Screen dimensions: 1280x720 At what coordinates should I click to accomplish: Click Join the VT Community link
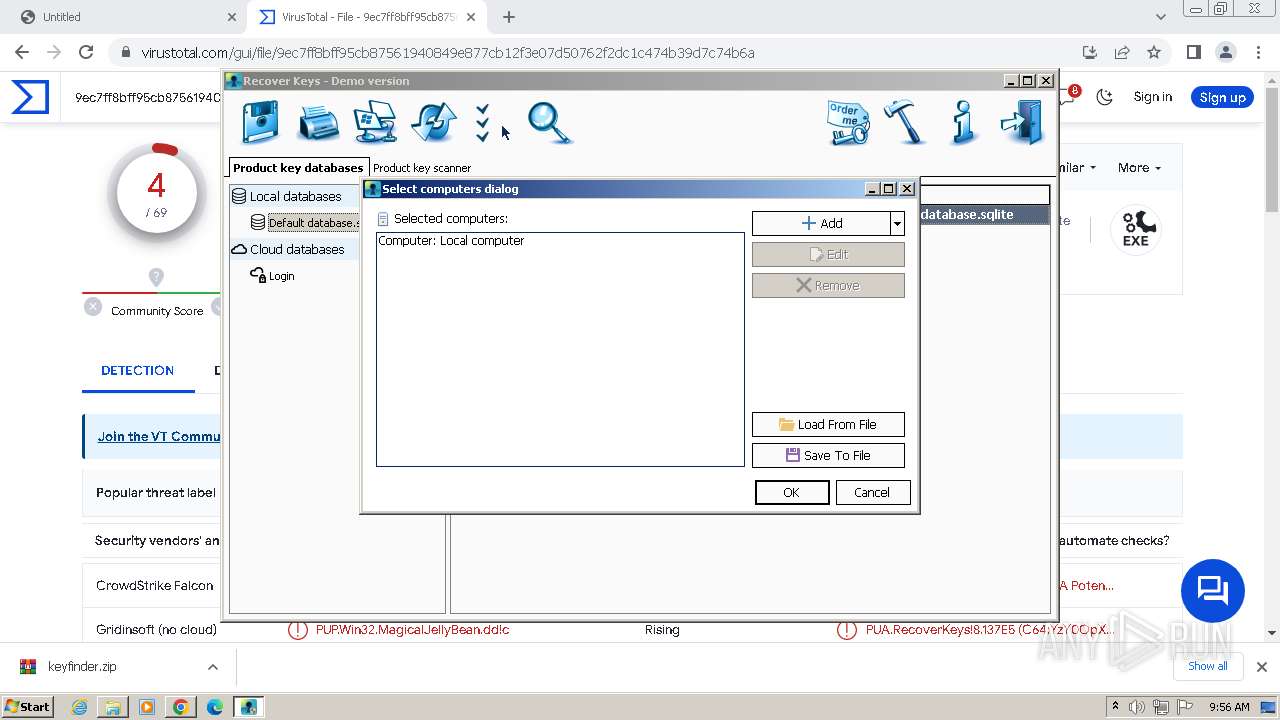click(x=158, y=436)
